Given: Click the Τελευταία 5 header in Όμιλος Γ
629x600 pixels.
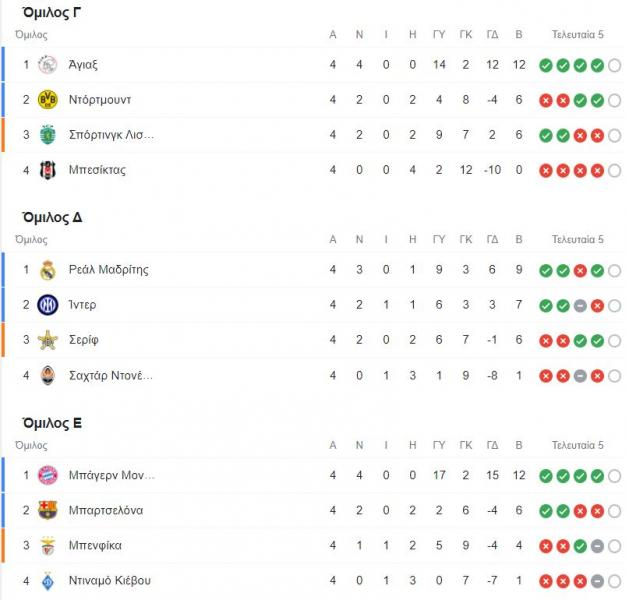Looking at the screenshot, I should pyautogui.click(x=578, y=35).
